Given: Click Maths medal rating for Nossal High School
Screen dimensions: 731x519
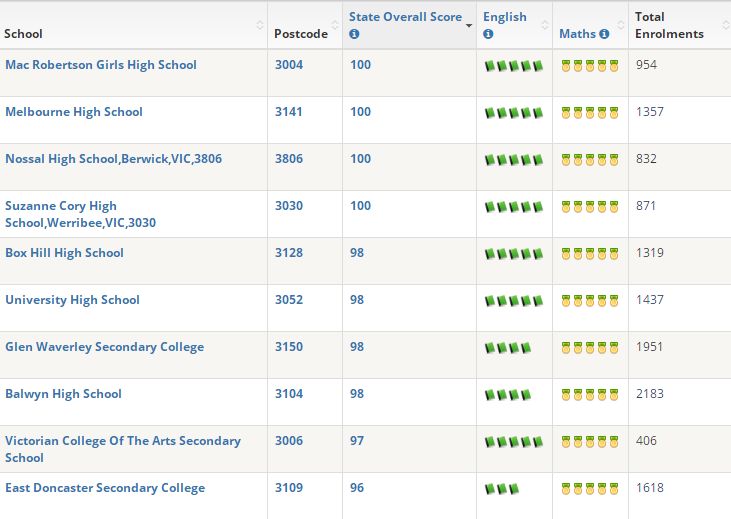Looking at the screenshot, I should 590,160.
